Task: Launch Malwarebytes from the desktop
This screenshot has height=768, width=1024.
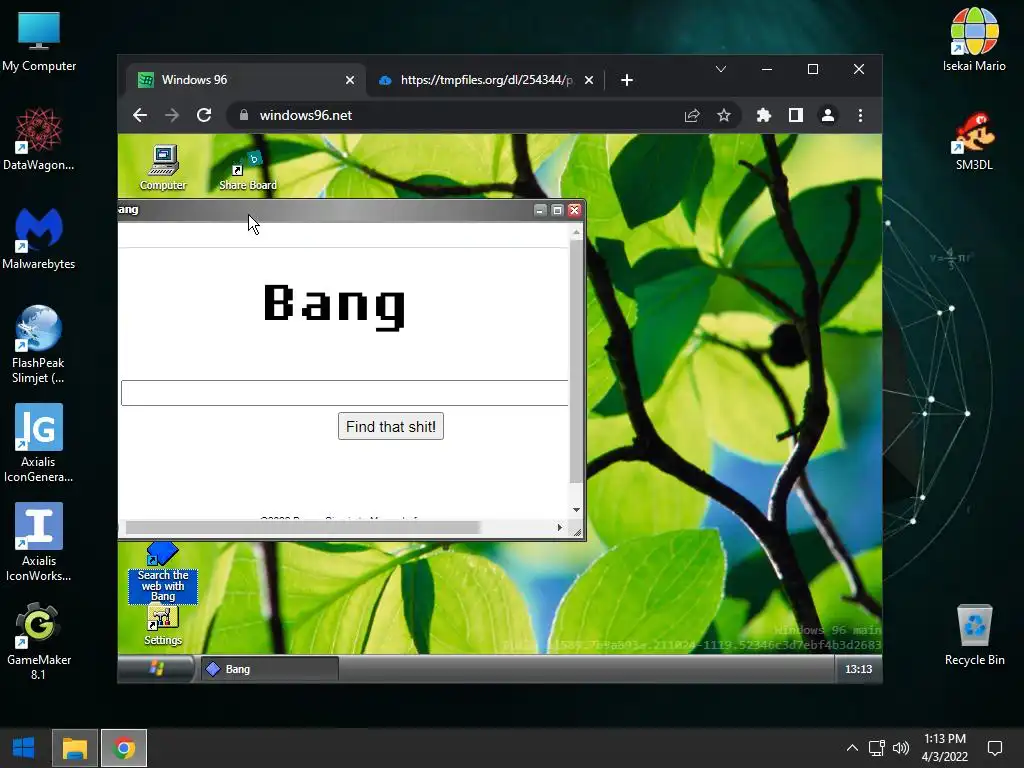Action: click(39, 238)
